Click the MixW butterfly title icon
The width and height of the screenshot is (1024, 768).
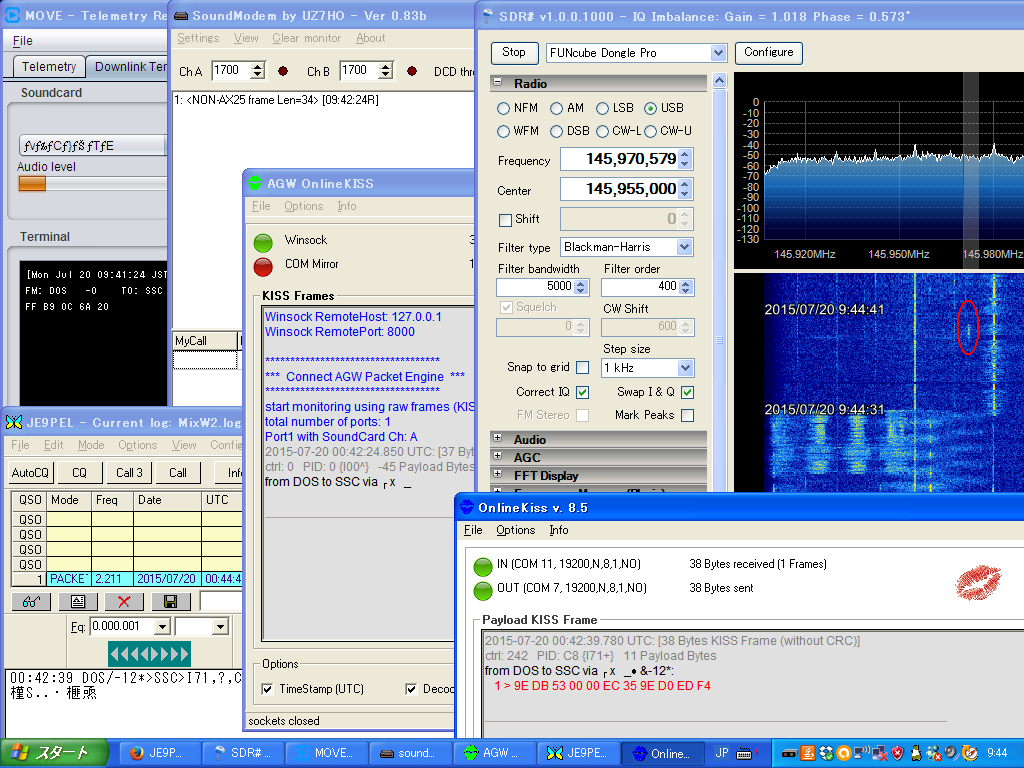click(x=14, y=422)
